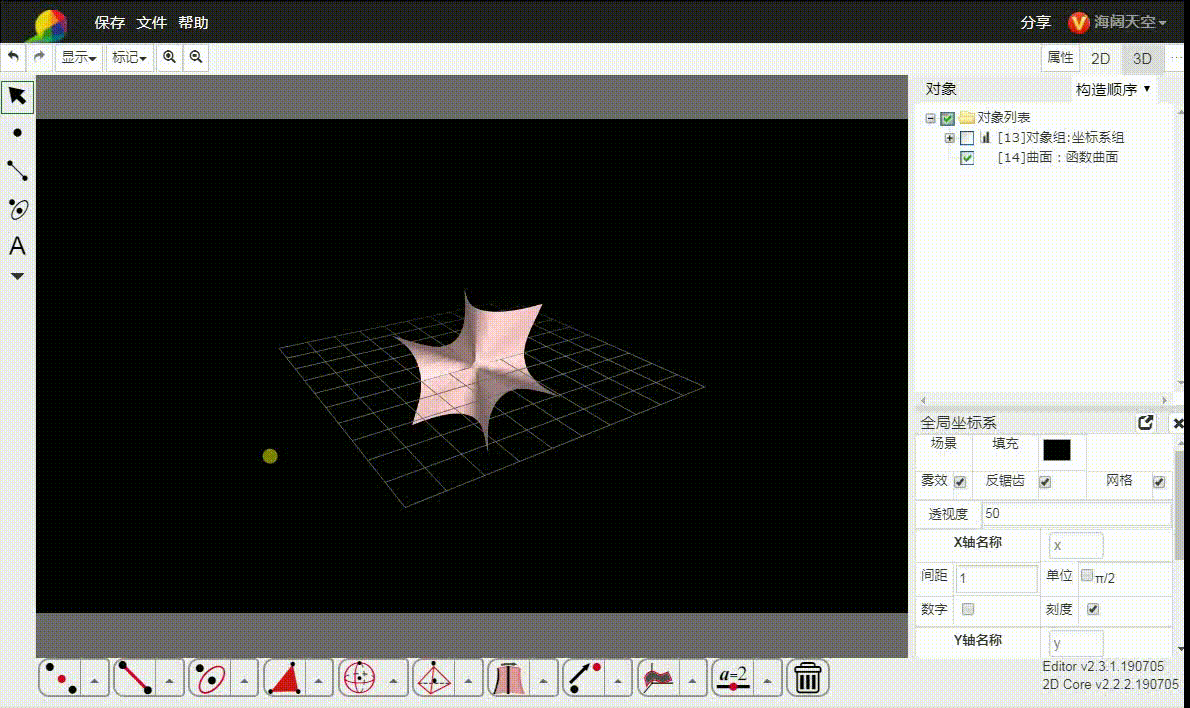Image resolution: width=1190 pixels, height=708 pixels.
Task: Open the 文件 menu
Action: (x=151, y=23)
